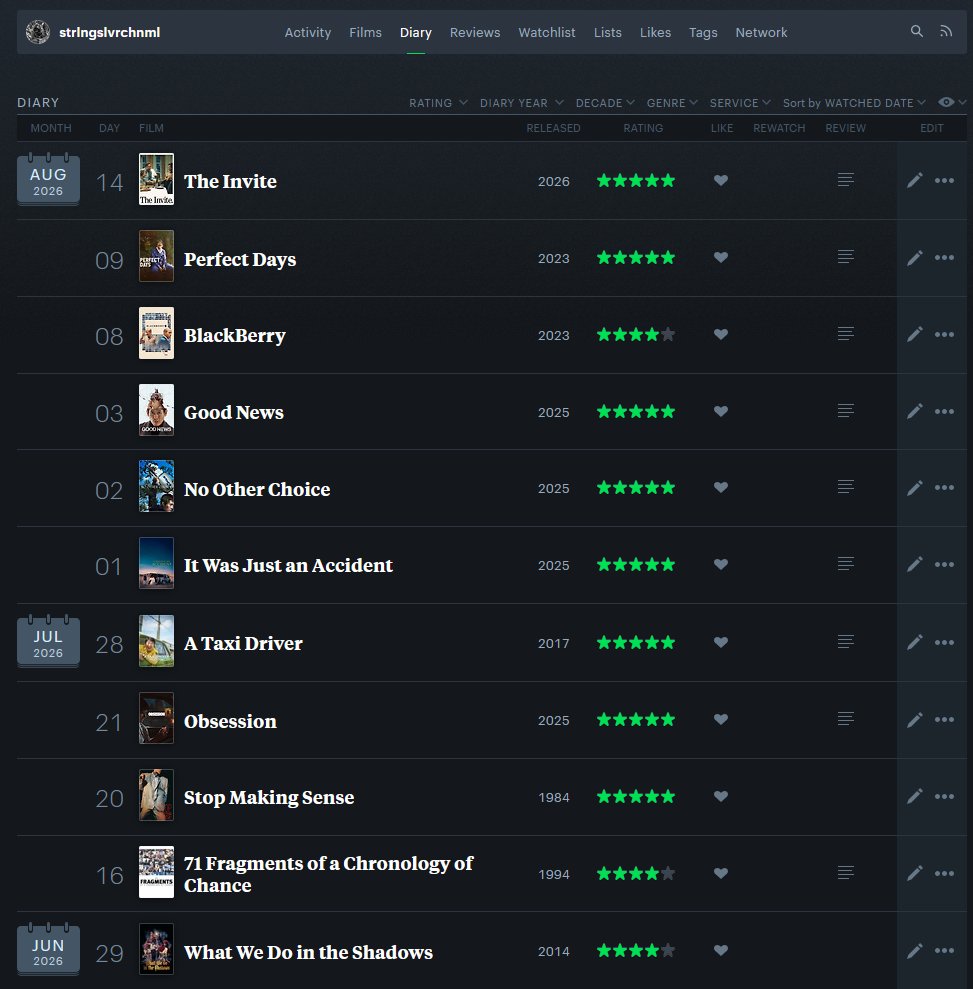Expand the GENRE filter dropdown
This screenshot has width=973, height=989.
pos(672,103)
